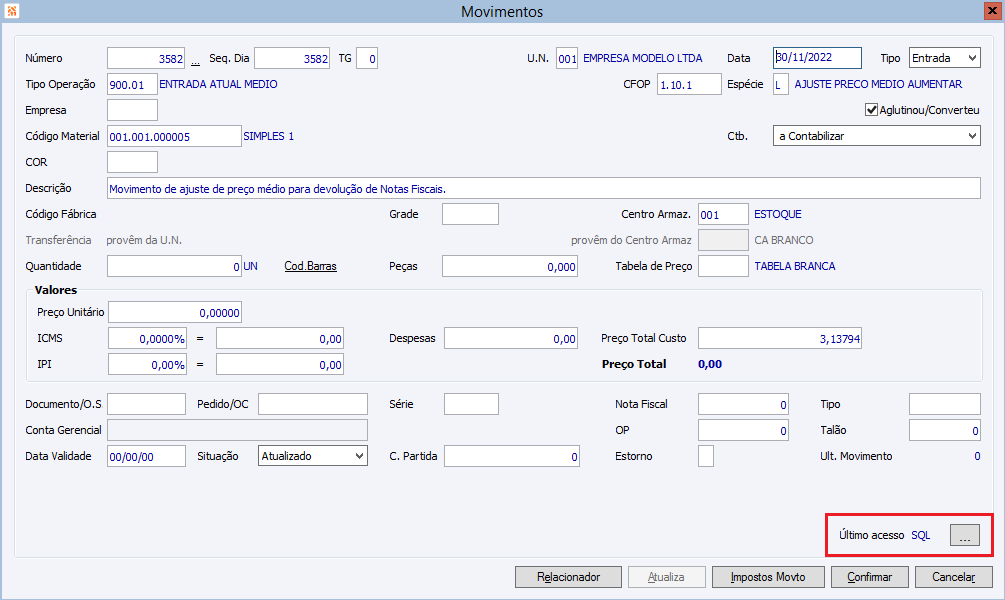The height and width of the screenshot is (600, 1005).
Task: Click the IPI percentage field
Action: 147,364
